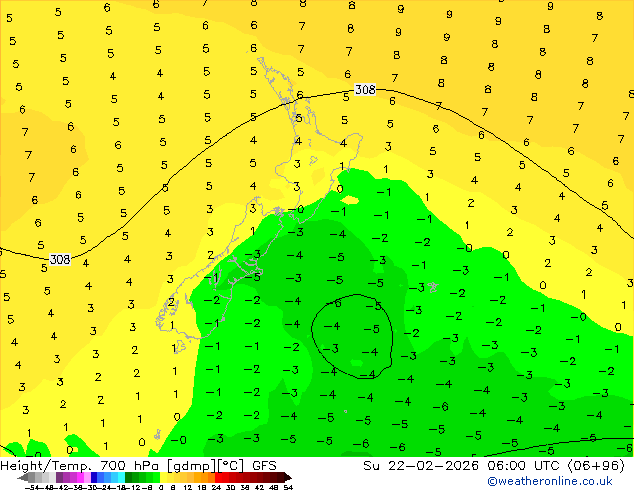The width and height of the screenshot is (634, 490).
Task: Pick the cyan swatch in the legend
Action: click(x=122, y=477)
